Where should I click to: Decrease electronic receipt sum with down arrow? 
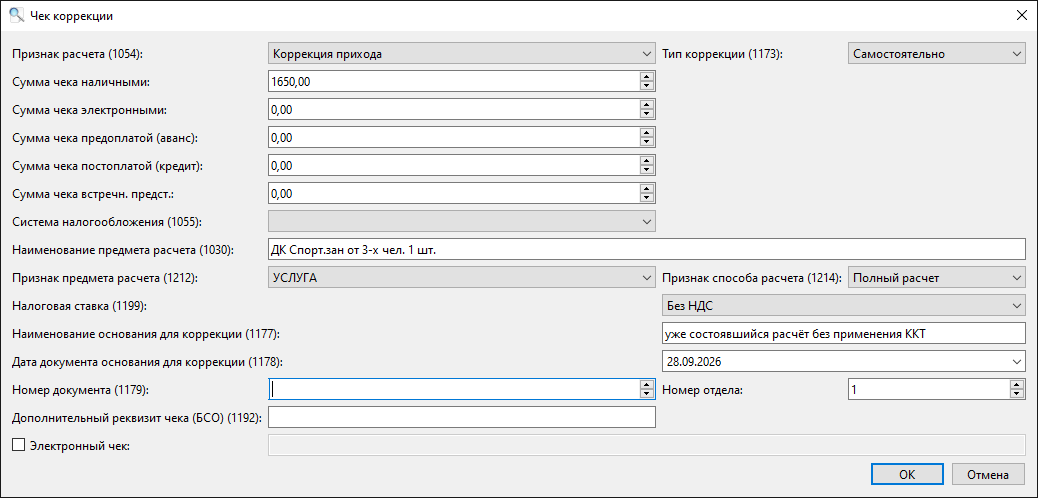tap(646, 114)
